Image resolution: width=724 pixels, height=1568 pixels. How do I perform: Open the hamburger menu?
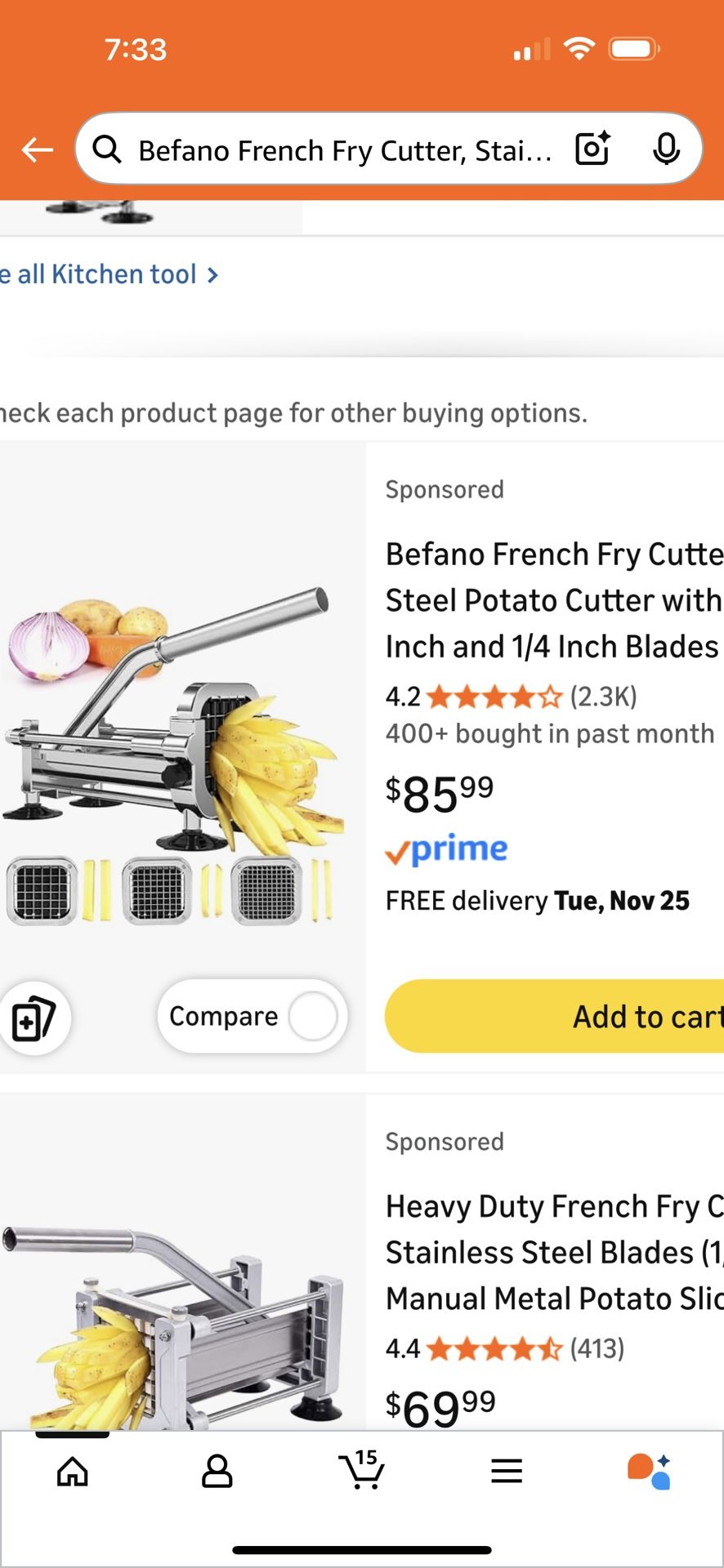tap(507, 1472)
